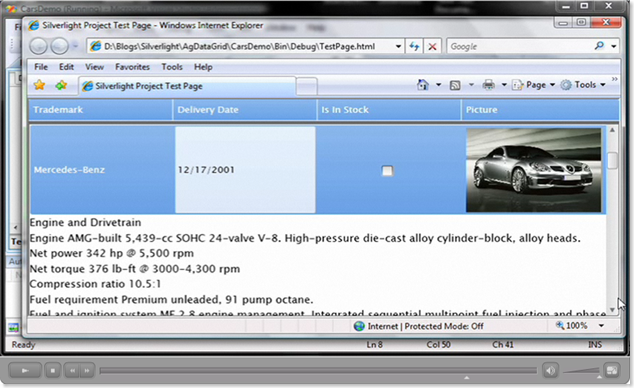
Task: Open the gear Tools command bar menu
Action: click(583, 84)
